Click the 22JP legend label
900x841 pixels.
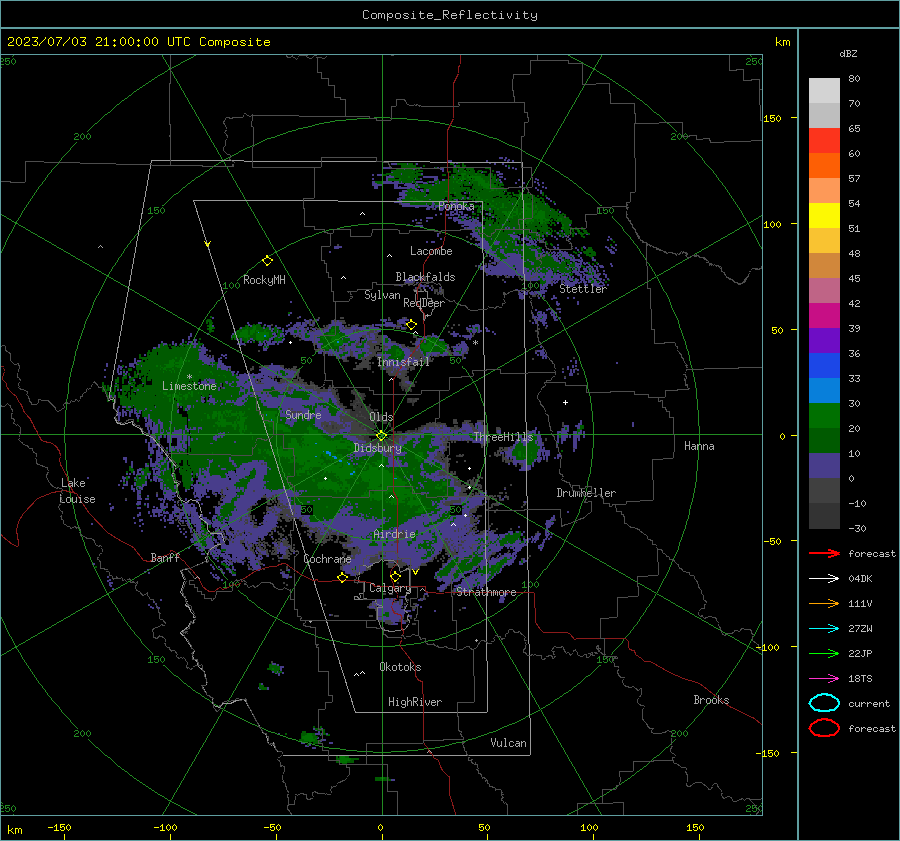[x=860, y=653]
